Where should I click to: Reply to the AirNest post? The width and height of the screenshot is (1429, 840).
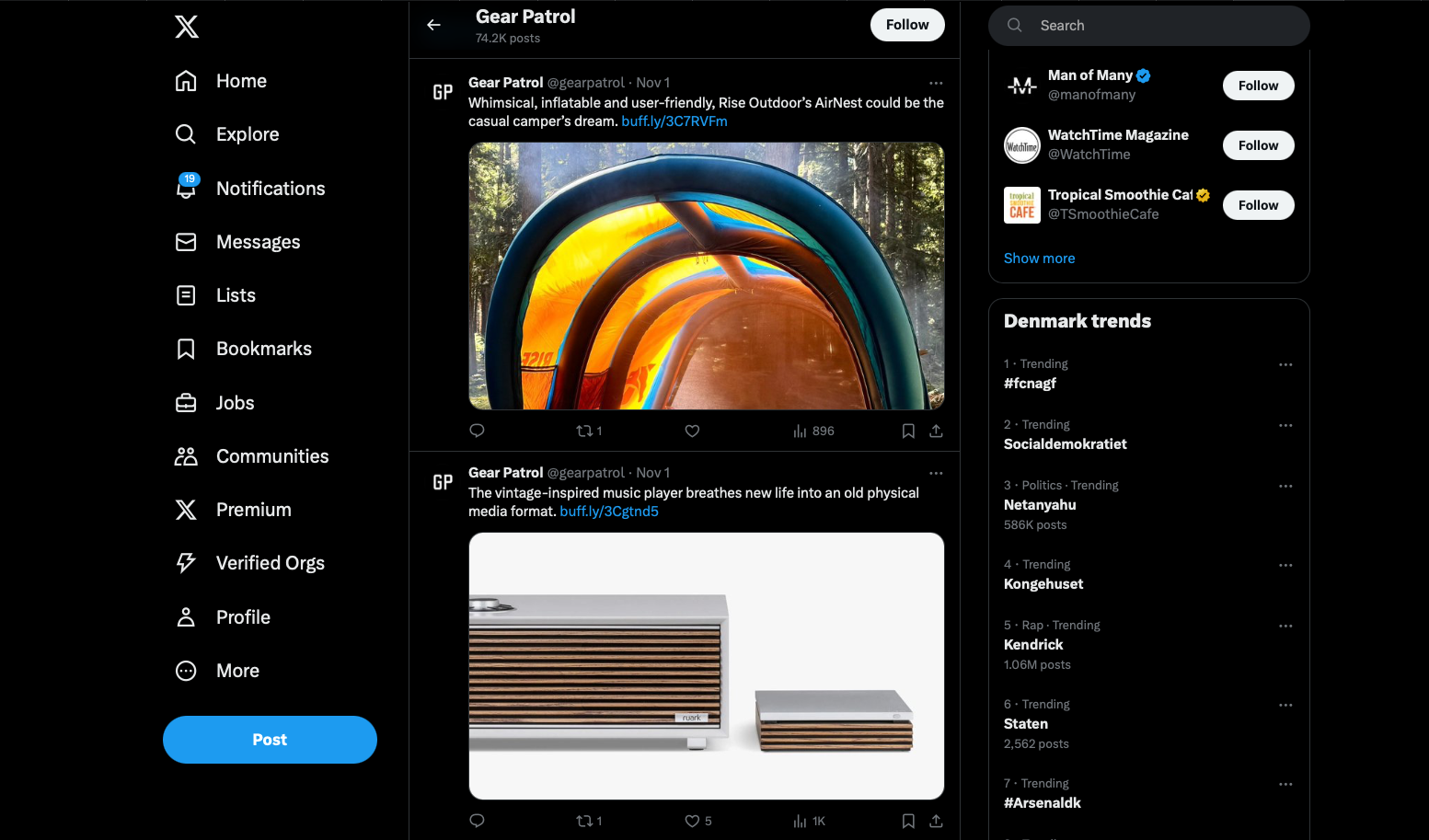[x=477, y=431]
